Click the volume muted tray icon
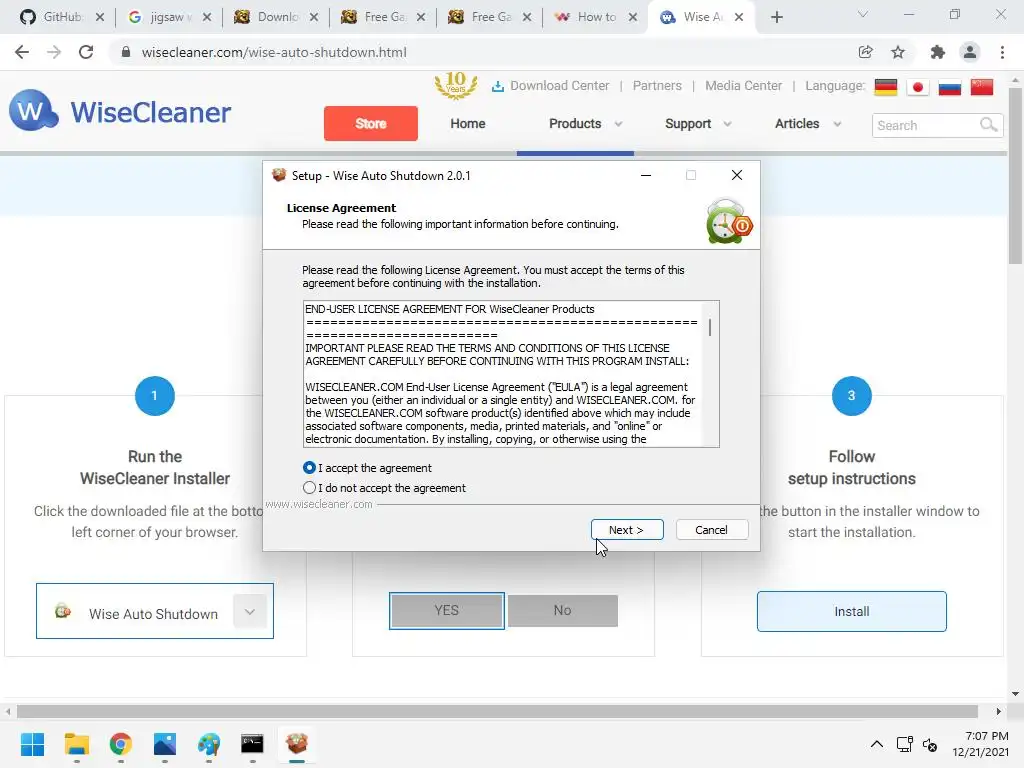The image size is (1024, 768). click(x=930, y=744)
